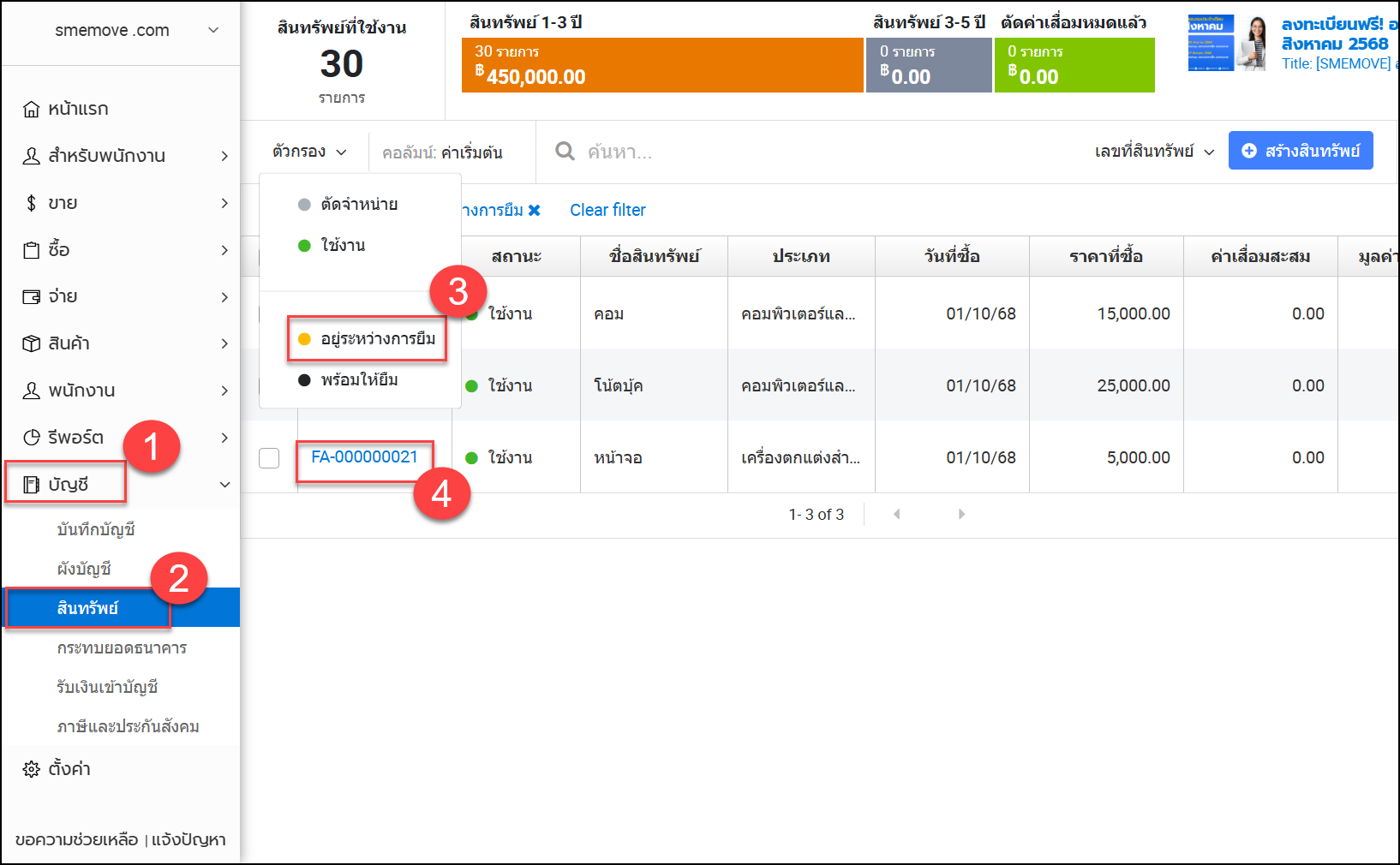Click the box icon for สินค้า
Screen dimensions: 1400x865
(x=31, y=343)
